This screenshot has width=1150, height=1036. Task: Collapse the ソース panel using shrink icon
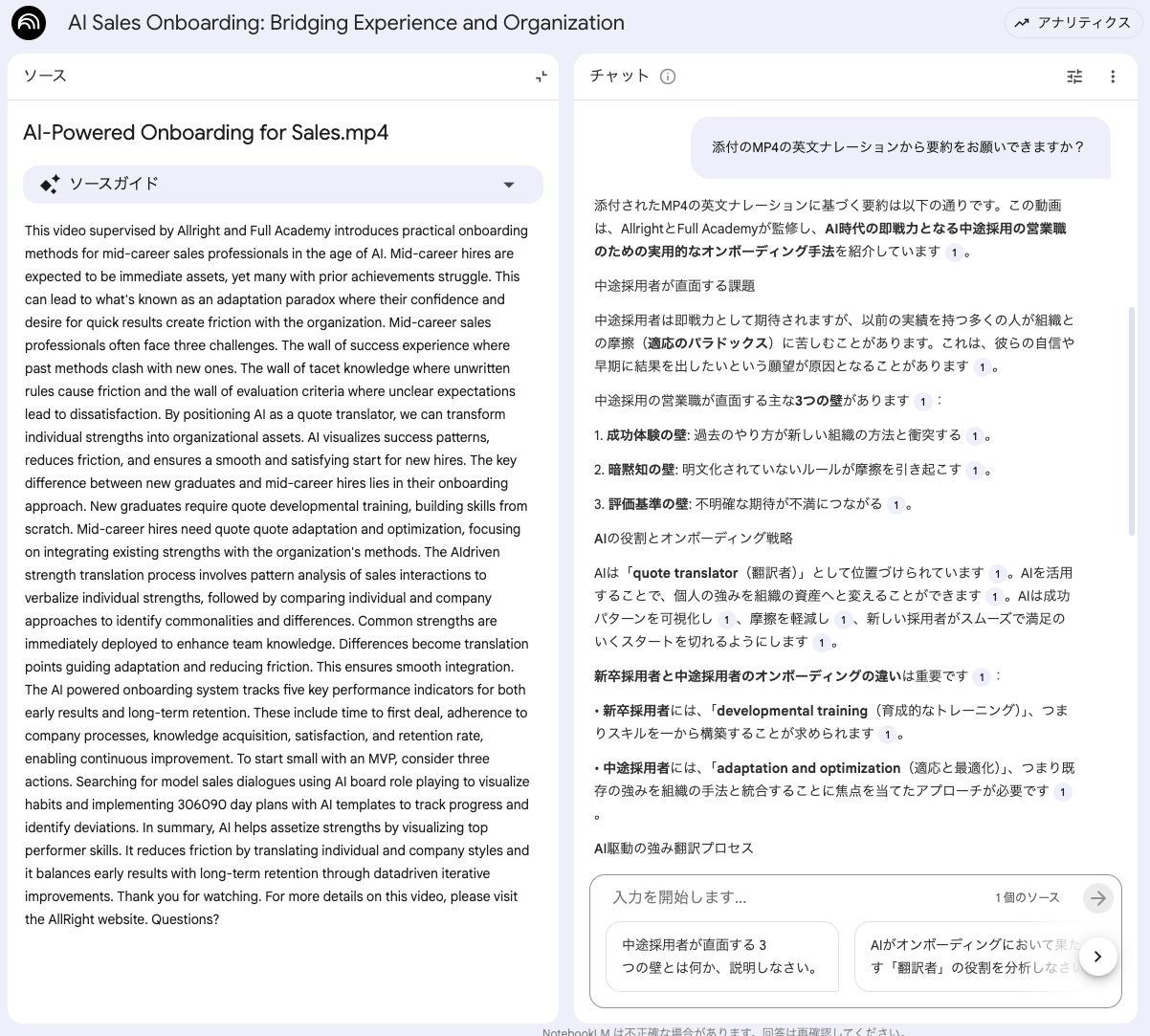point(542,76)
